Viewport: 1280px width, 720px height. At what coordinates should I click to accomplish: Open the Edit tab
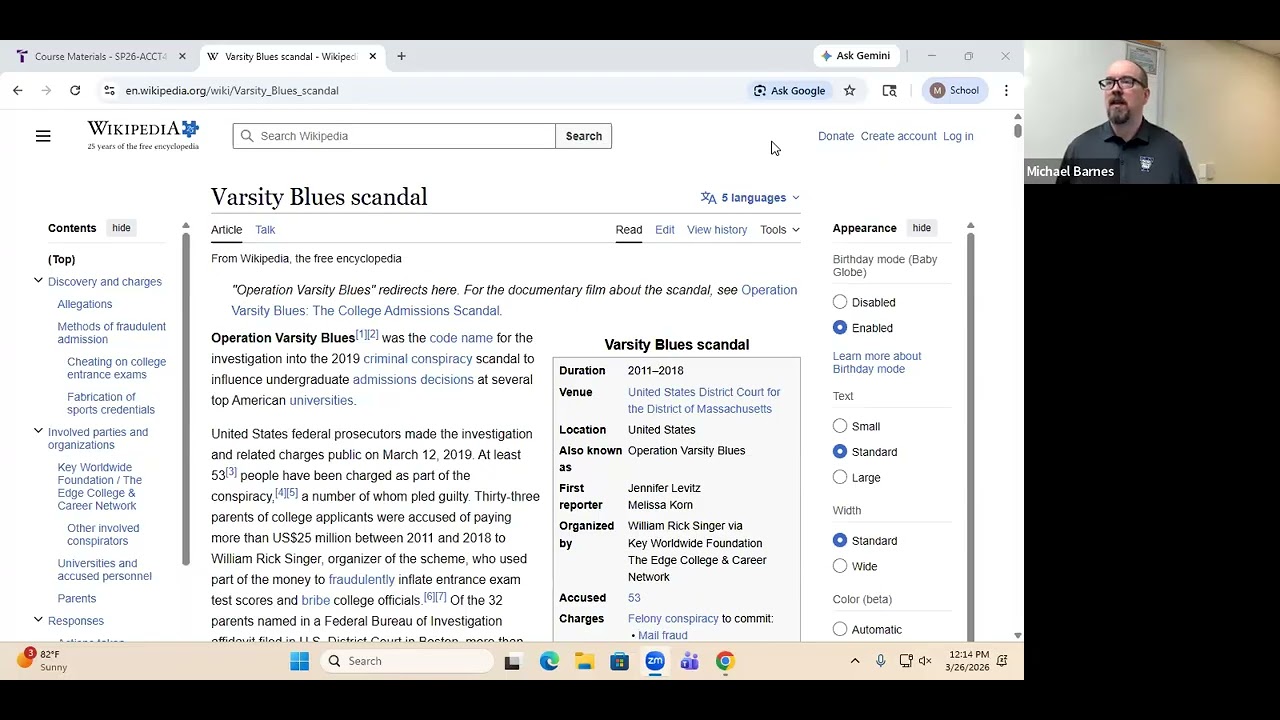tap(665, 230)
